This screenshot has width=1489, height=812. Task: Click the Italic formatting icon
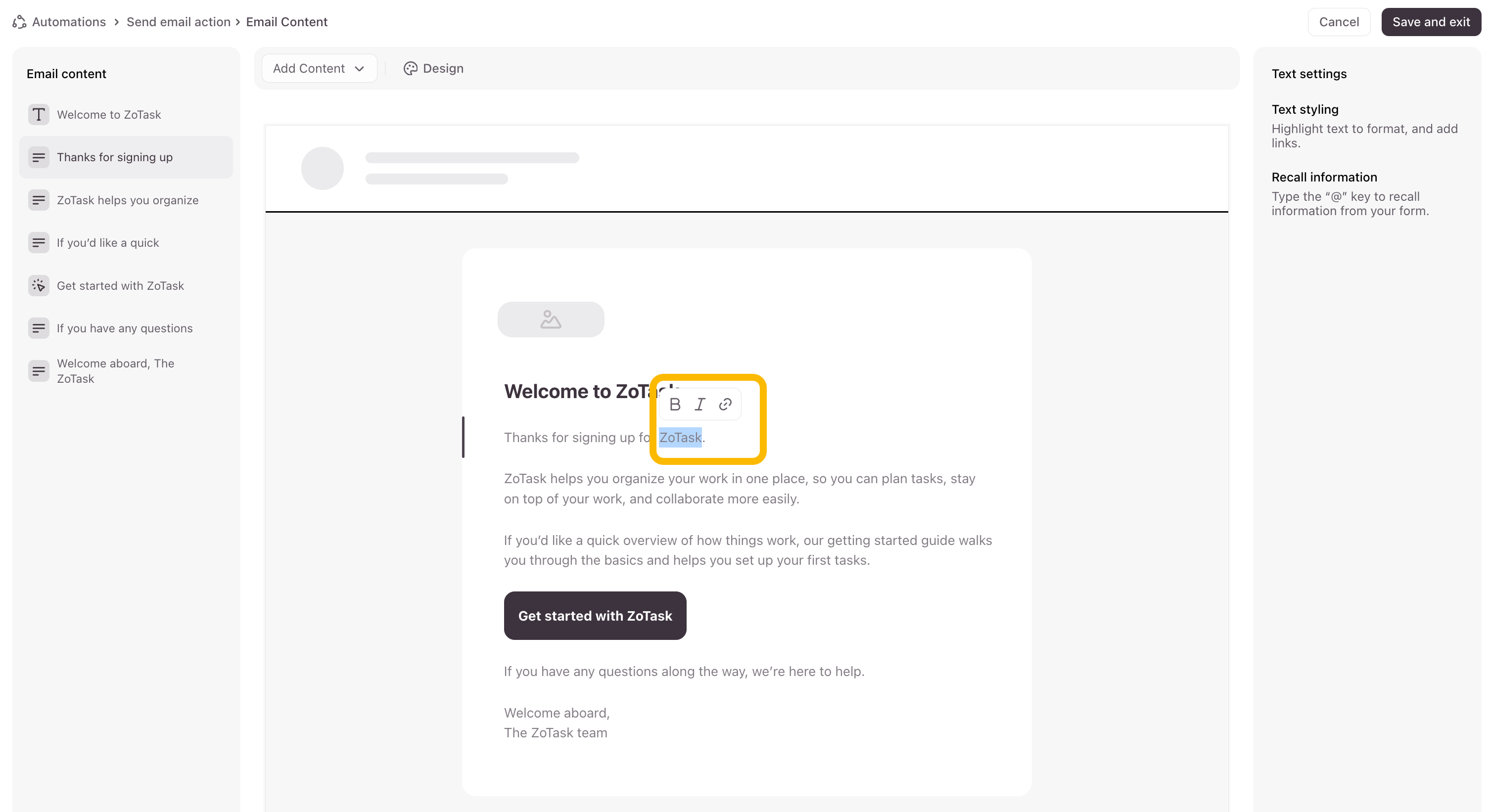click(x=700, y=405)
